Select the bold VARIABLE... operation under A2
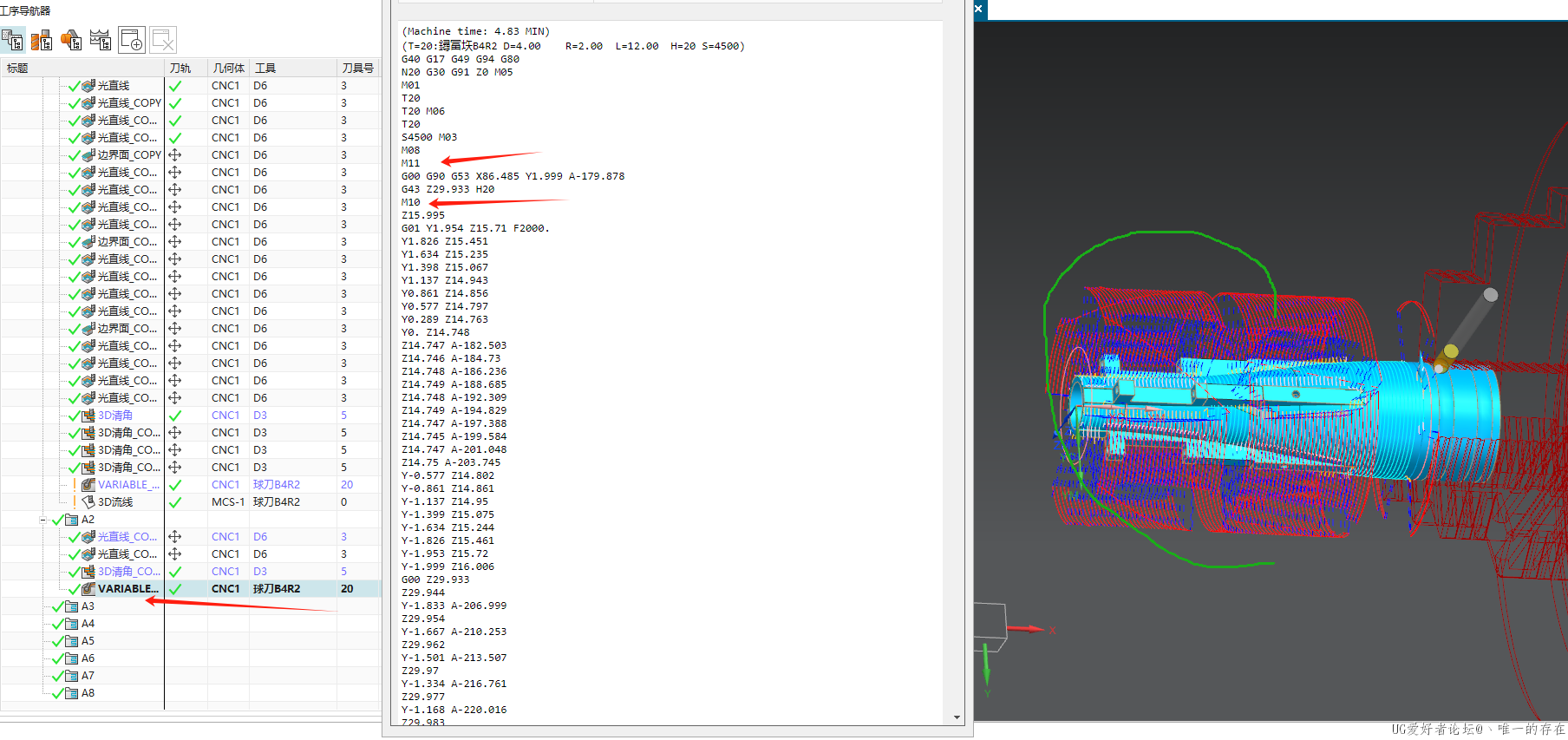Screen dimensions: 1568x740 click(128, 589)
